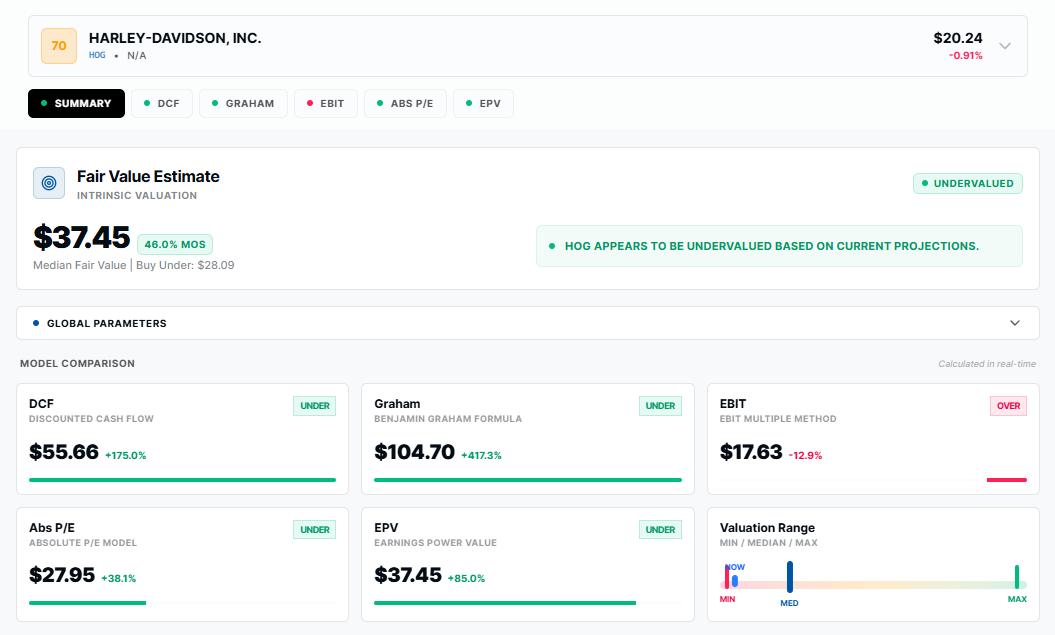This screenshot has width=1055, height=635.
Task: Open the Summary tab
Action: tap(76, 104)
